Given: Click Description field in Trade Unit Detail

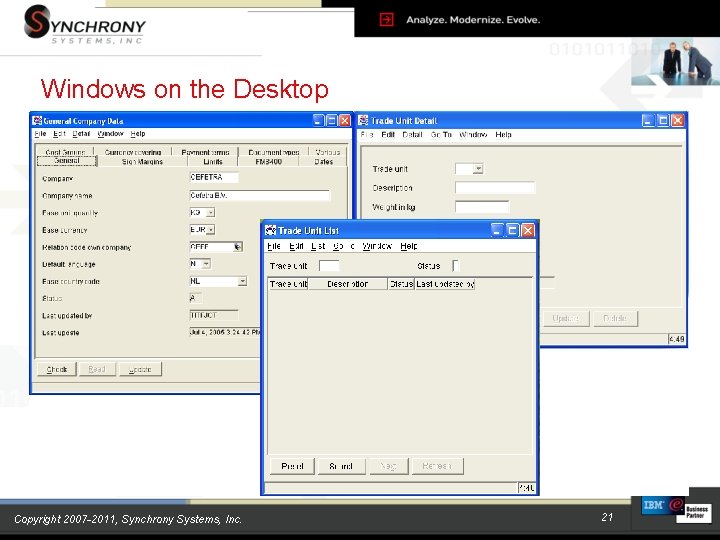Looking at the screenshot, I should point(495,188).
